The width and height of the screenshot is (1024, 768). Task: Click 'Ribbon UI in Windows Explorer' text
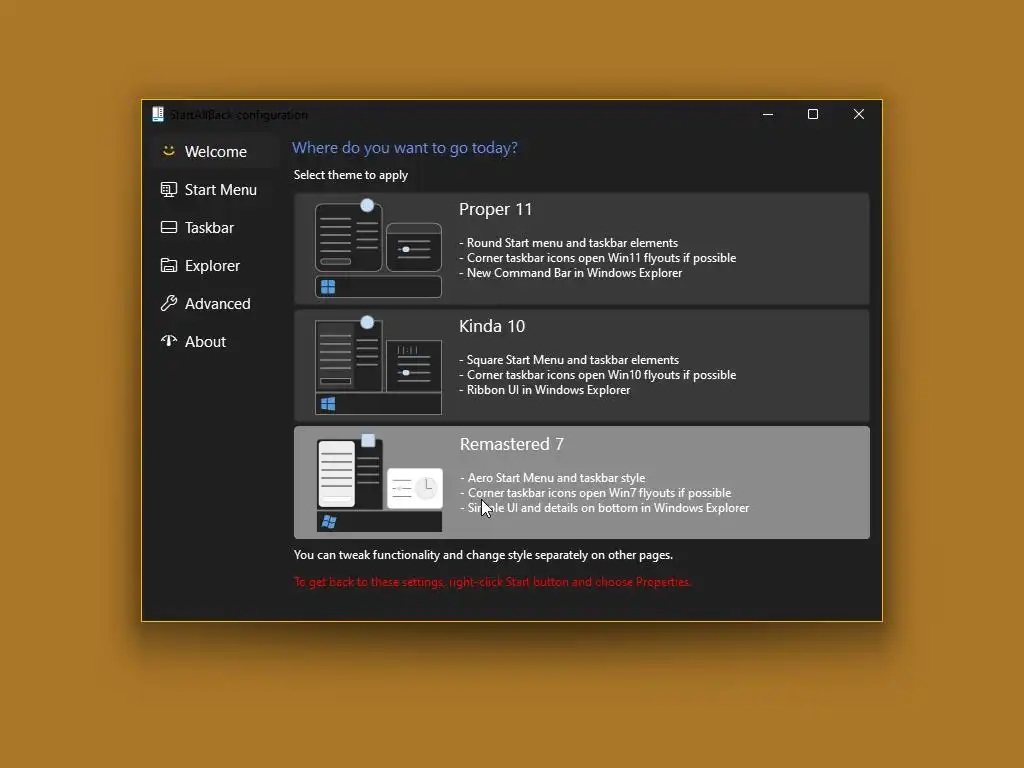click(x=548, y=390)
